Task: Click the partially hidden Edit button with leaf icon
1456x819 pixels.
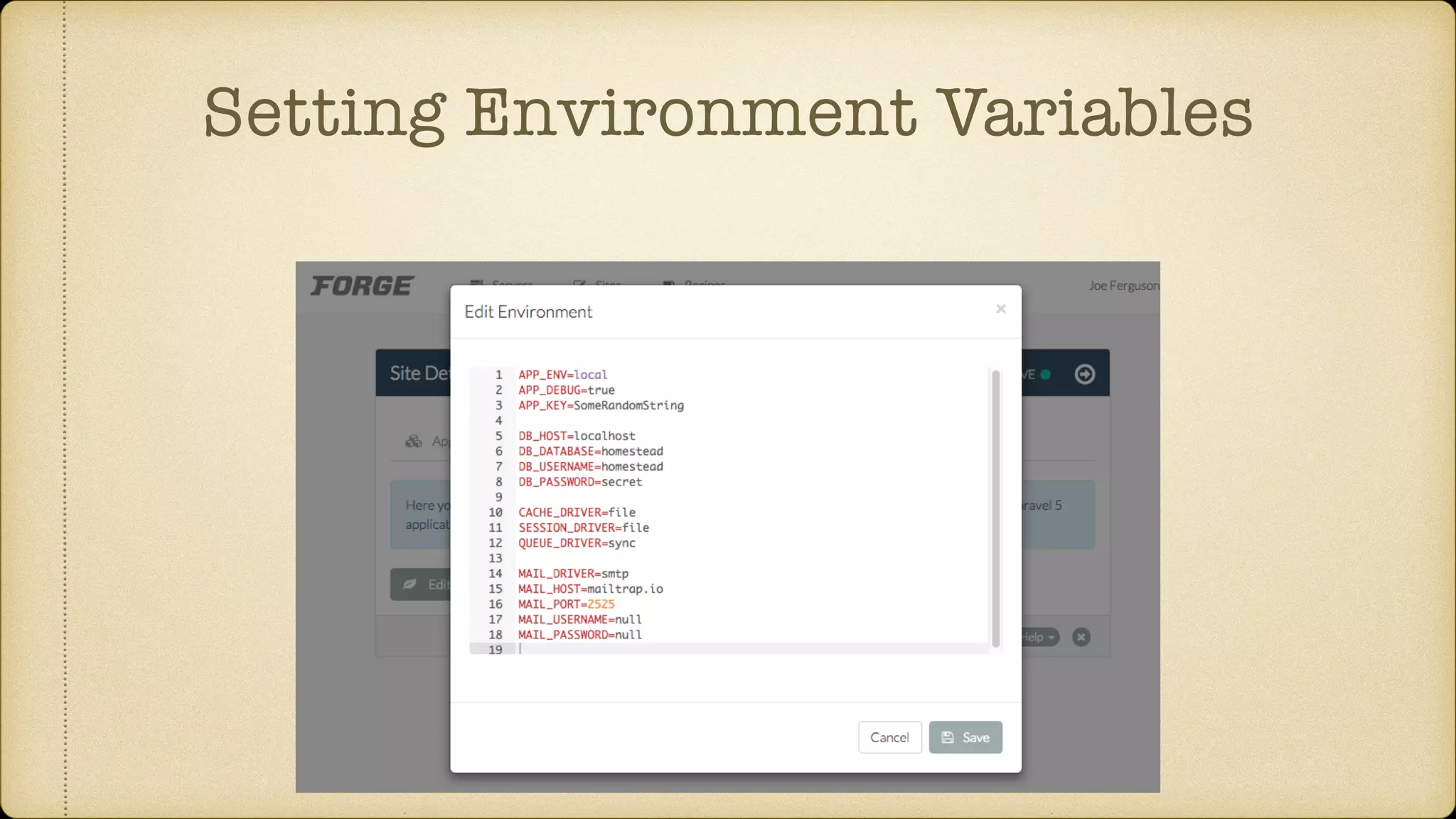Action: pos(420,584)
